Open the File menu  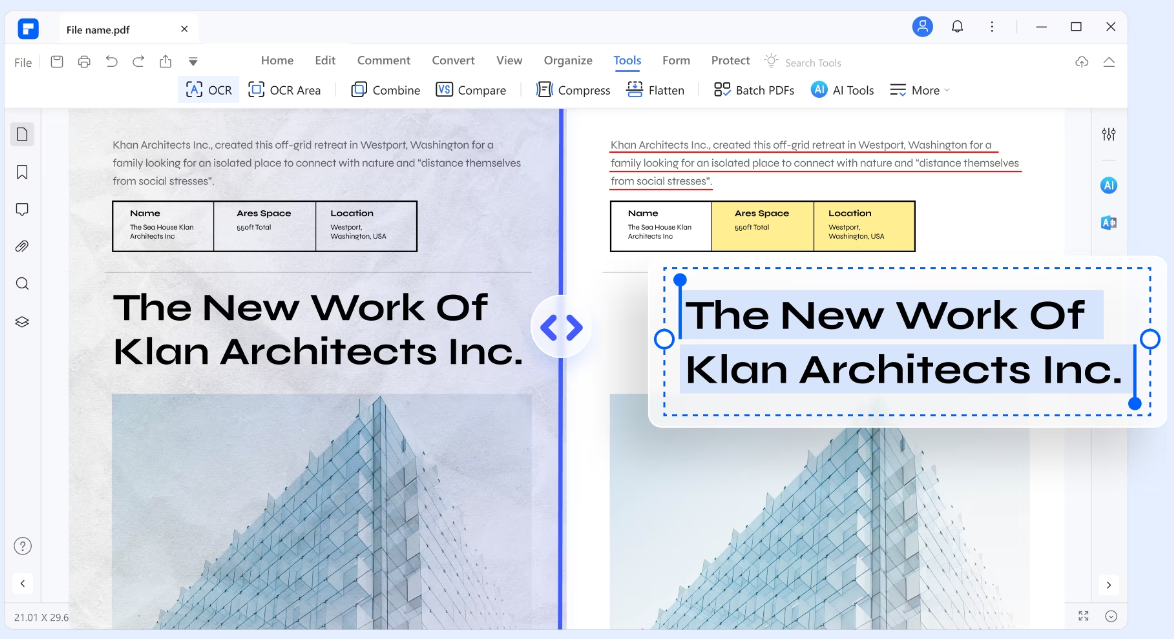(x=23, y=62)
